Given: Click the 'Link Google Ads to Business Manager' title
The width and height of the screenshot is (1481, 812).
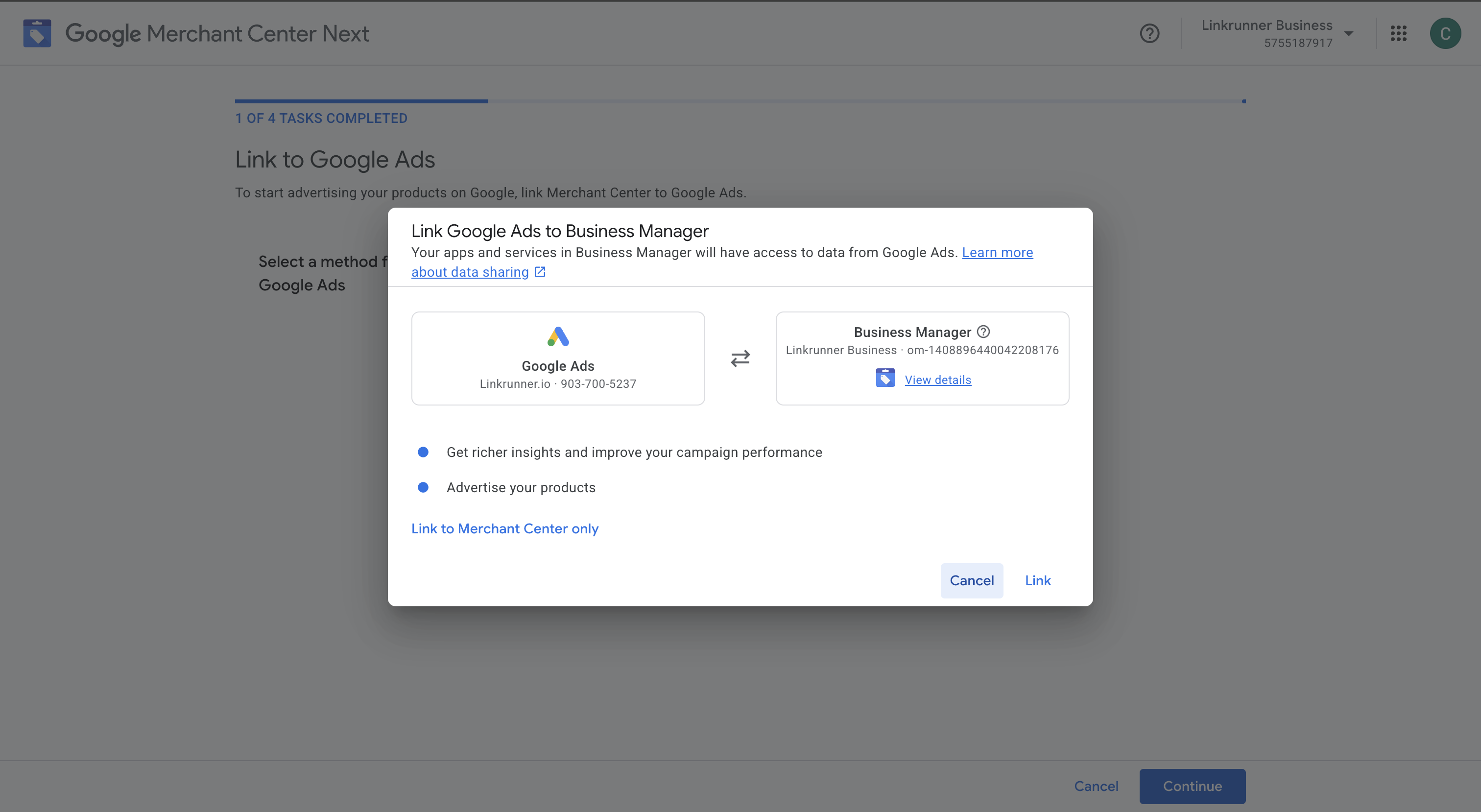Looking at the screenshot, I should coord(560,231).
